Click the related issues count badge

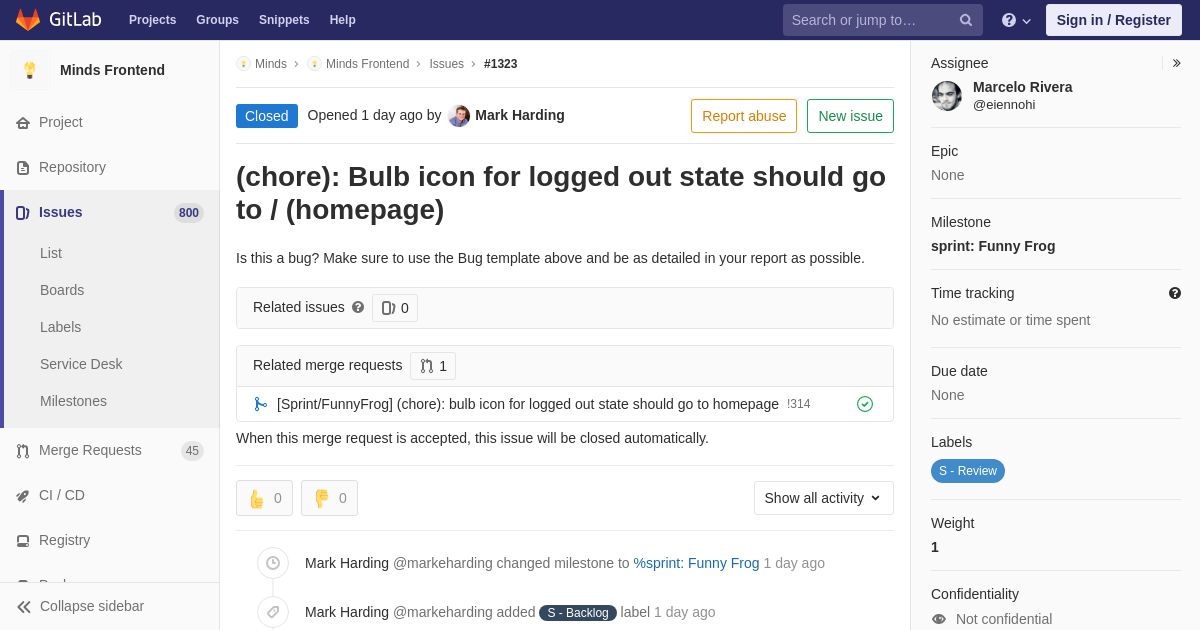[395, 308]
